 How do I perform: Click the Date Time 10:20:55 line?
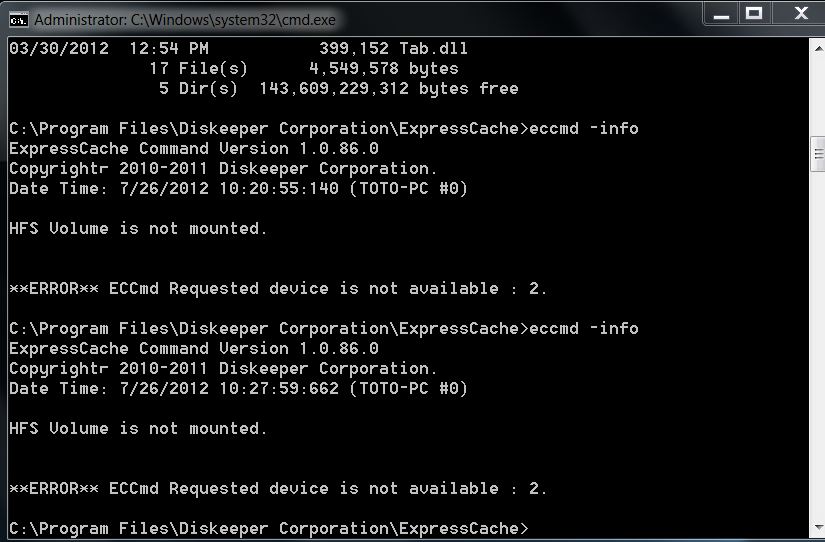pyautogui.click(x=238, y=188)
